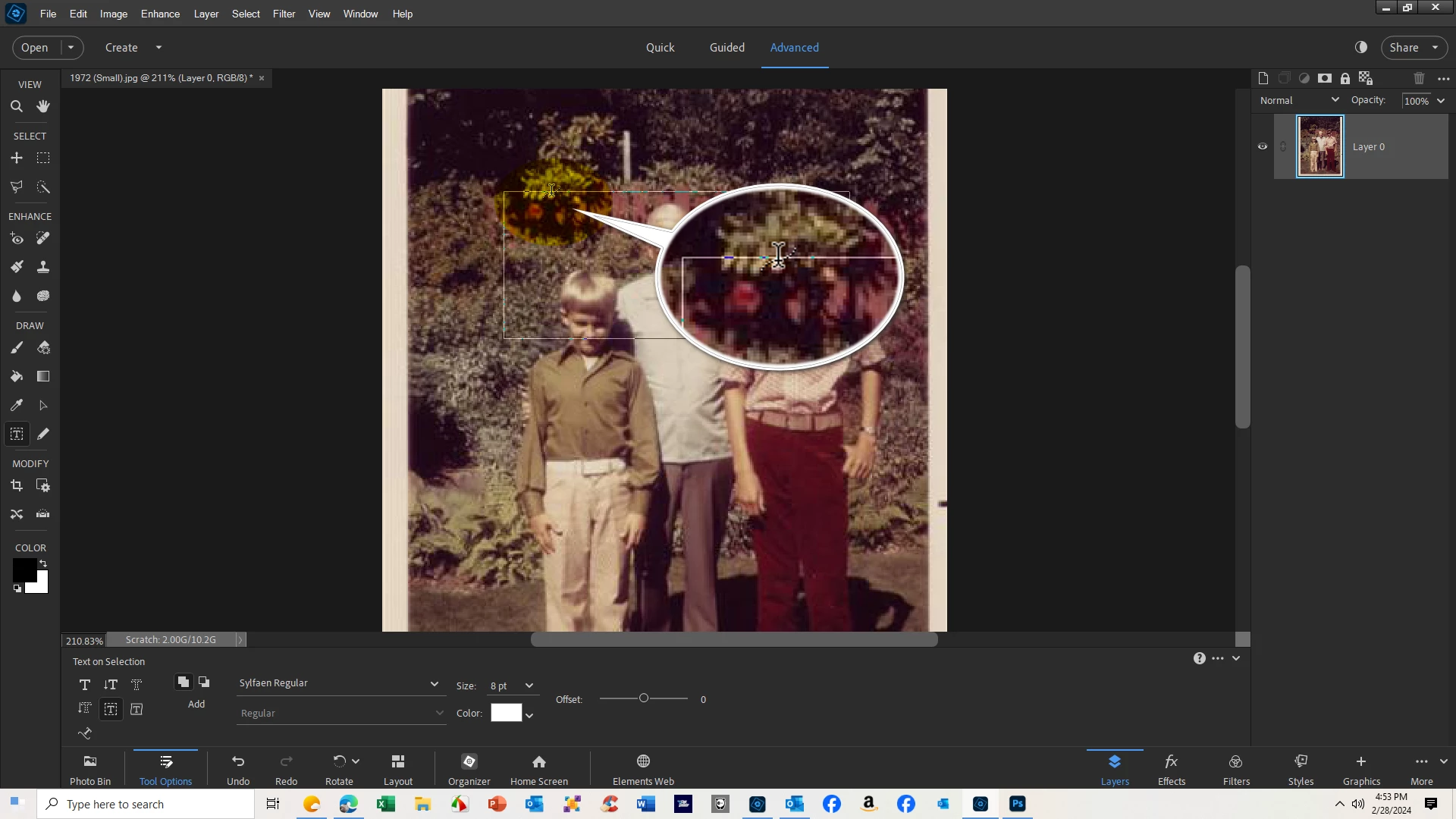Switch to the Guided tab
Image resolution: width=1456 pixels, height=819 pixels.
point(726,47)
